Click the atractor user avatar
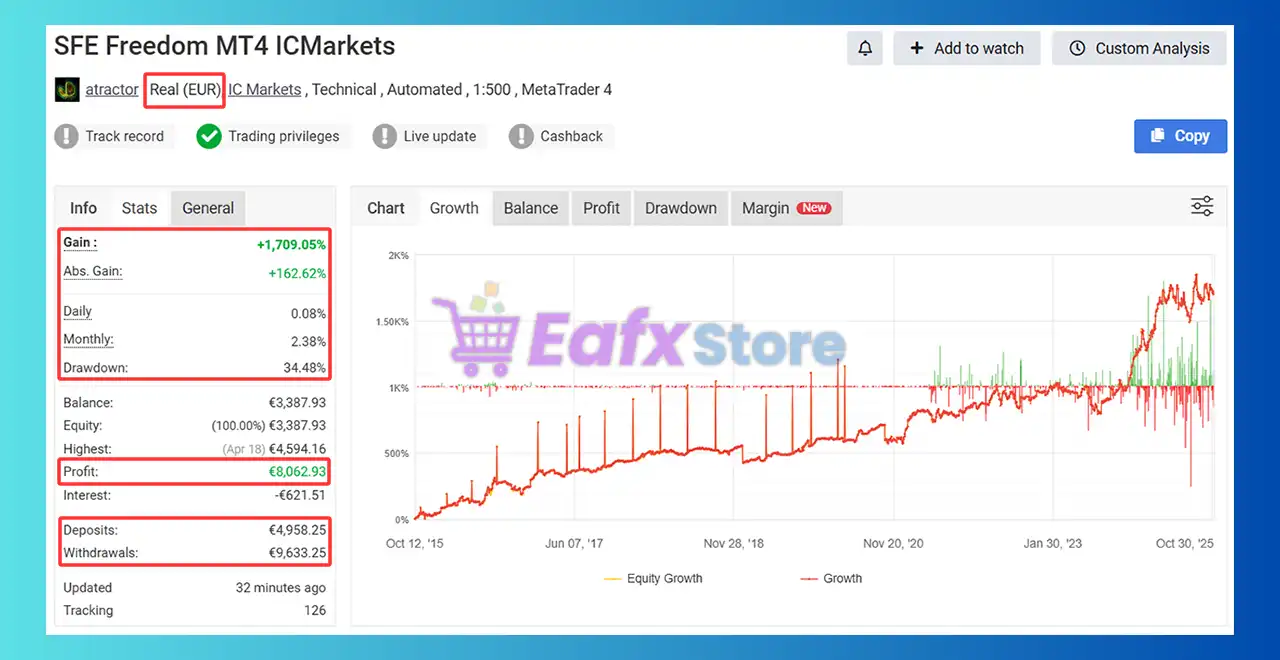Screen dimensions: 1280x660 point(67,89)
